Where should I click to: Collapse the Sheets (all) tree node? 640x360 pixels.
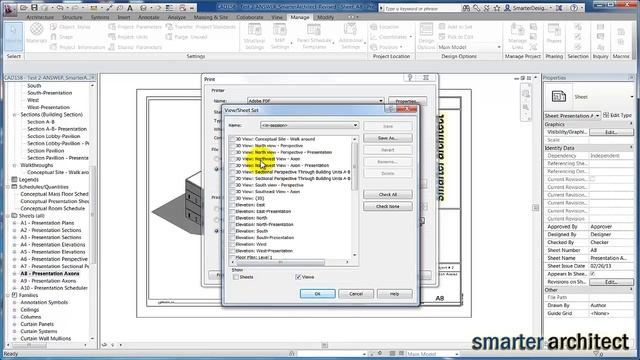tap(8, 216)
